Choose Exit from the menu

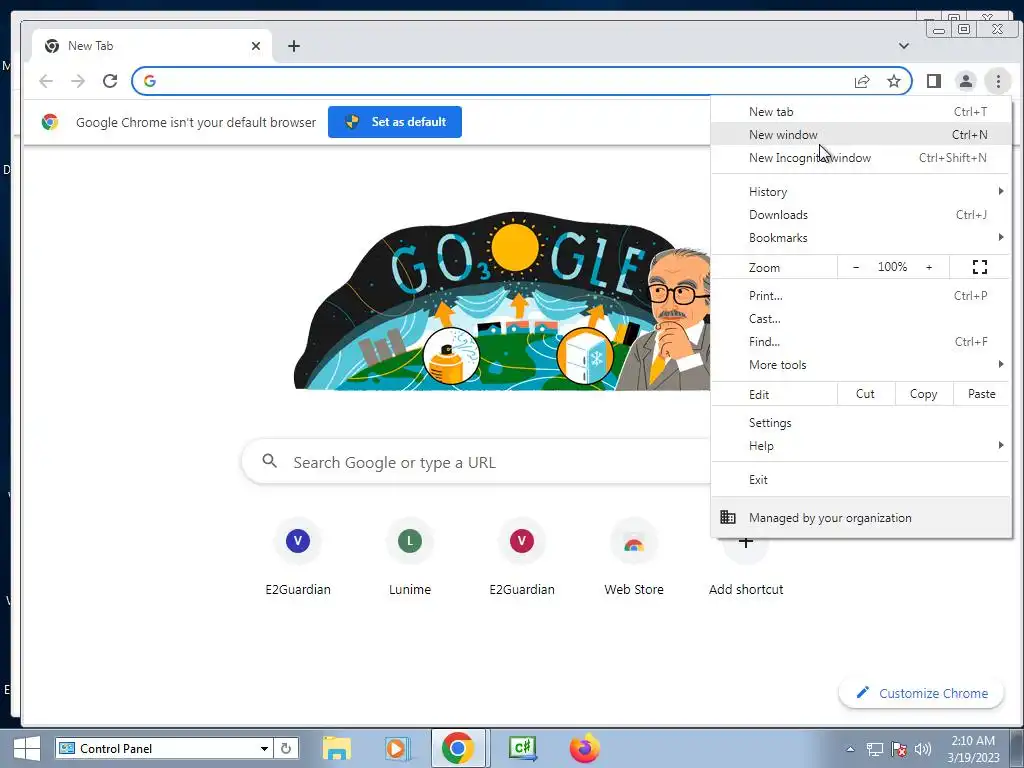tap(861, 479)
